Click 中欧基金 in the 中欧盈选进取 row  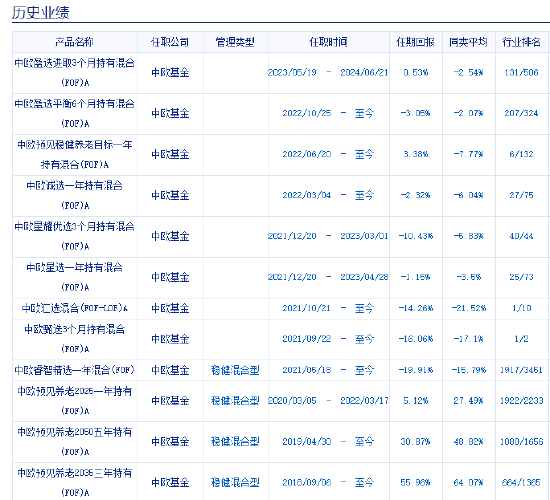(170, 73)
